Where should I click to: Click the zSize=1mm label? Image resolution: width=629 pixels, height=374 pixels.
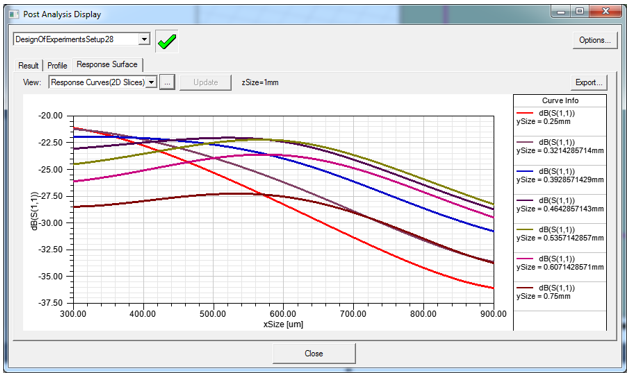click(260, 82)
